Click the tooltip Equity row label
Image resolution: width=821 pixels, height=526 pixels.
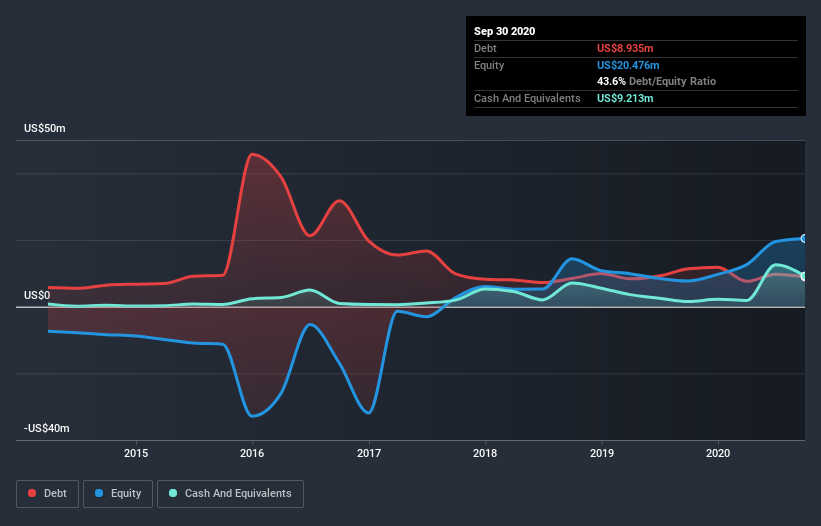[489, 65]
